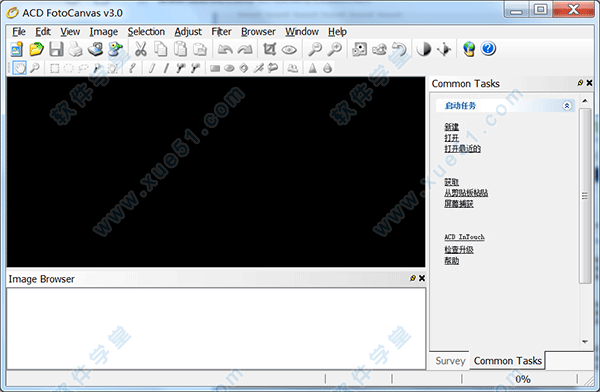Click the globe web update icon
Image resolution: width=600 pixels, height=392 pixels.
pos(469,49)
